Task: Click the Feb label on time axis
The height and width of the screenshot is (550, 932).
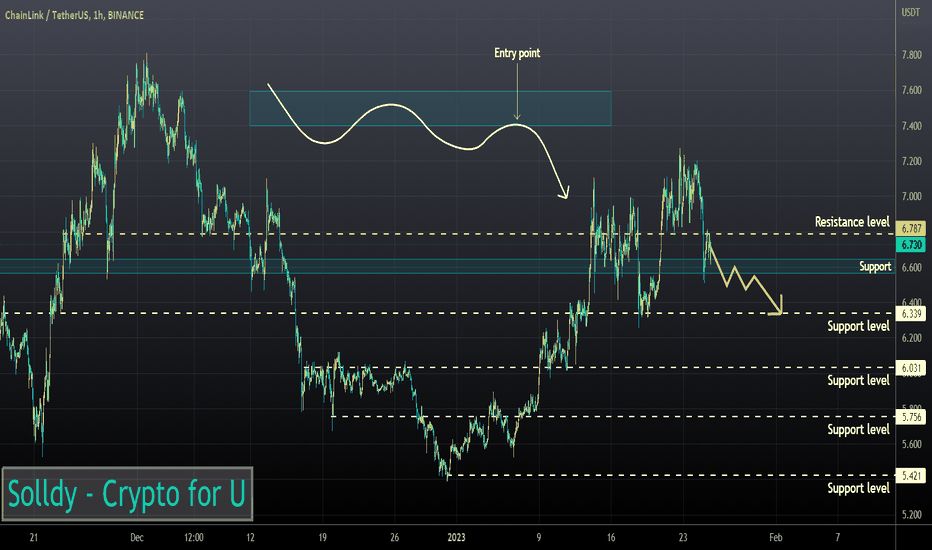Action: [776, 538]
